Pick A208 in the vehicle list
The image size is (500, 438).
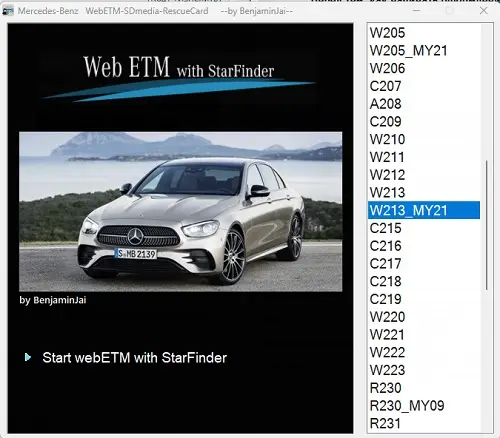click(424, 104)
